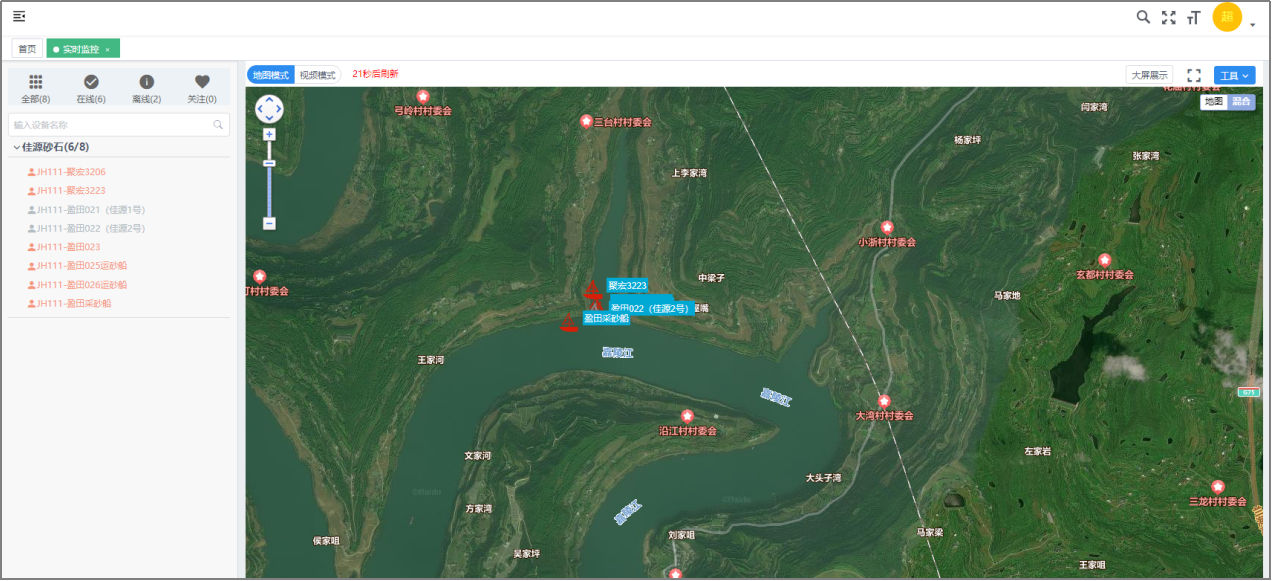Show followed devices 关注(0)
The image size is (1272, 581).
click(x=202, y=89)
